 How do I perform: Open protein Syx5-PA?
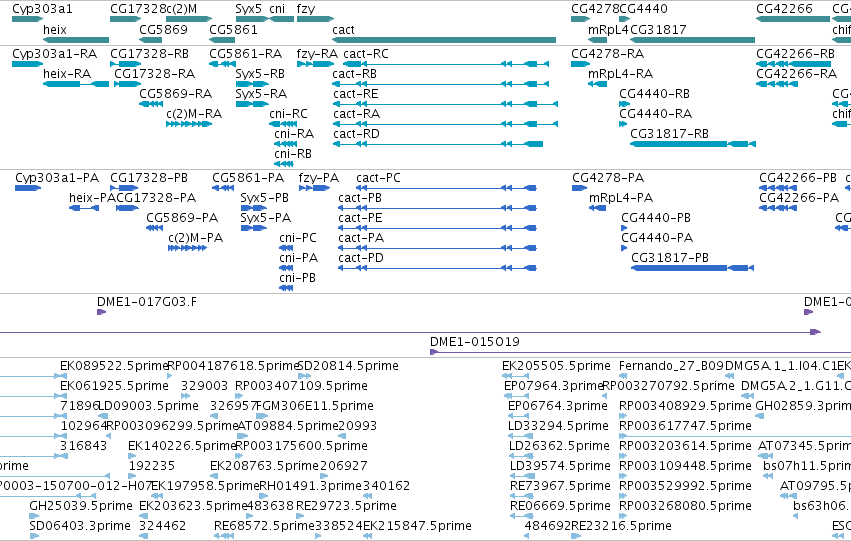(x=266, y=218)
